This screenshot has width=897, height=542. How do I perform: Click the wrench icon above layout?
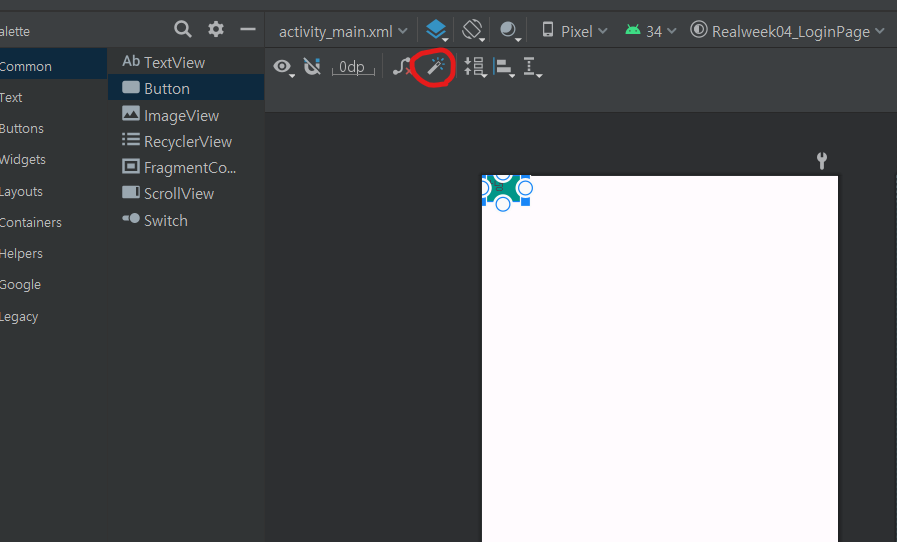[x=822, y=161]
